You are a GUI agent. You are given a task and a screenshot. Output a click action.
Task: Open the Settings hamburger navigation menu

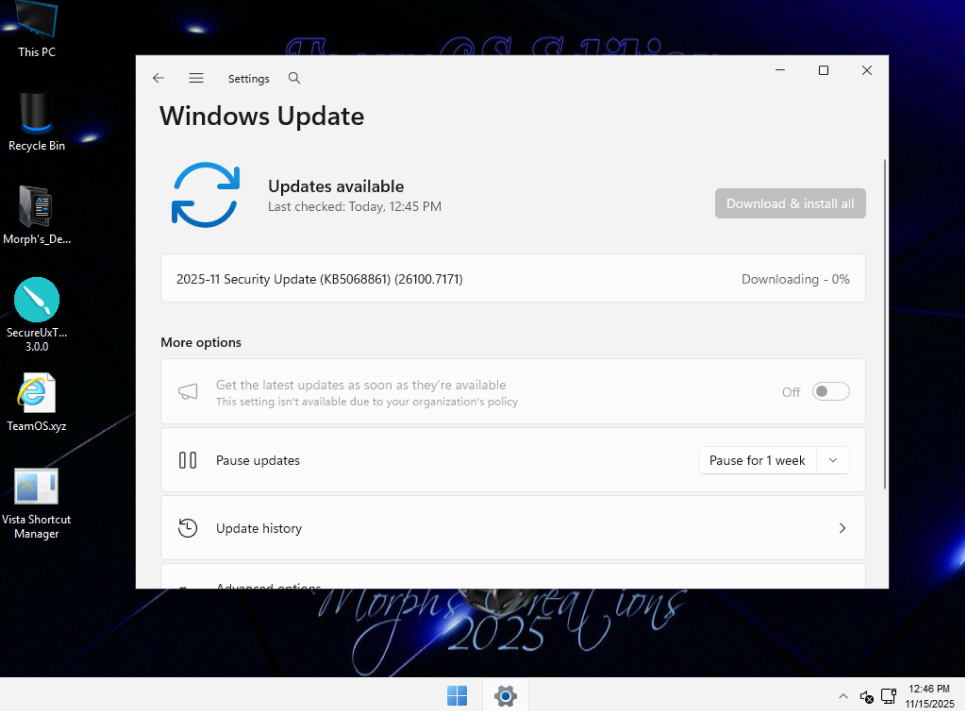pyautogui.click(x=196, y=78)
